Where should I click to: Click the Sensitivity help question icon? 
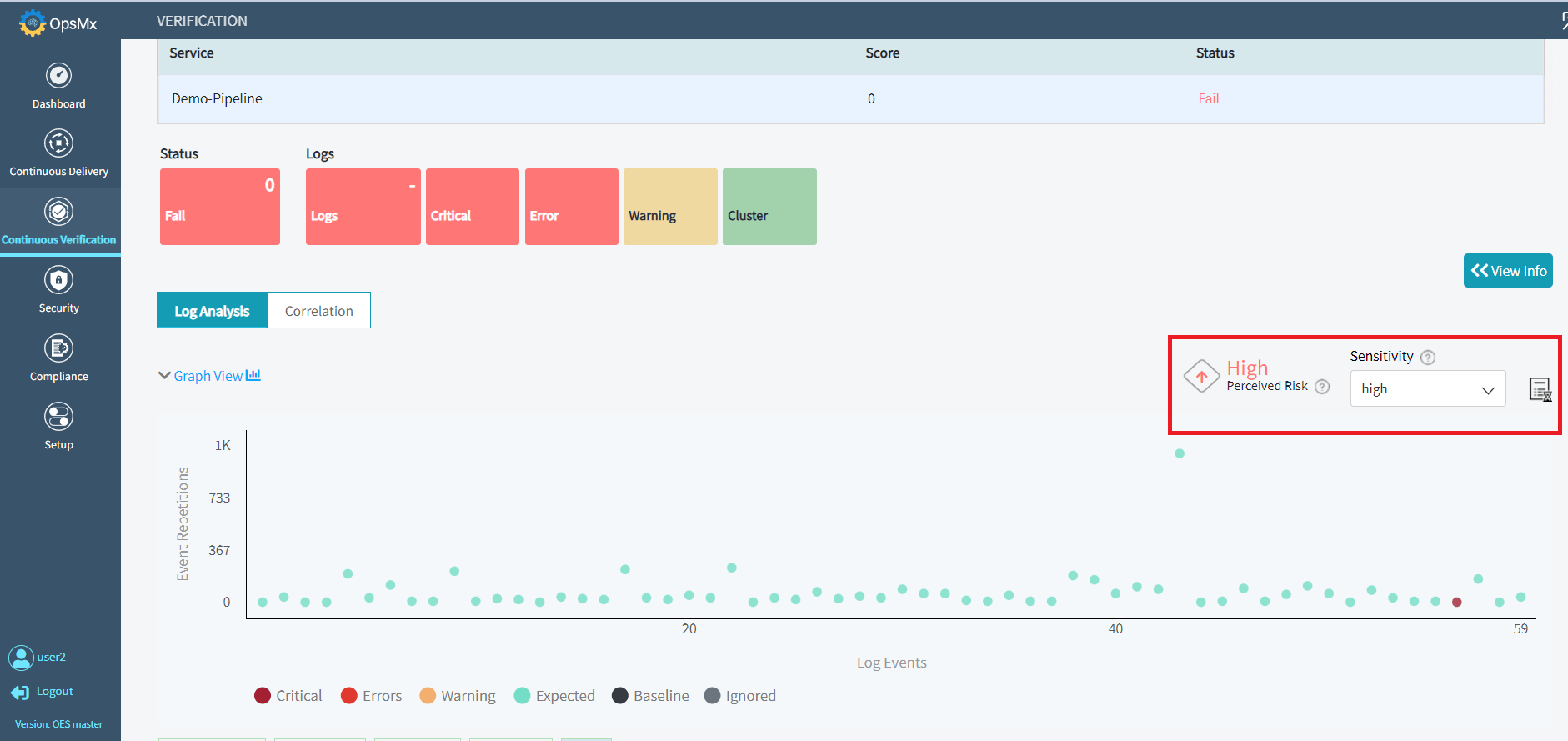point(1428,357)
